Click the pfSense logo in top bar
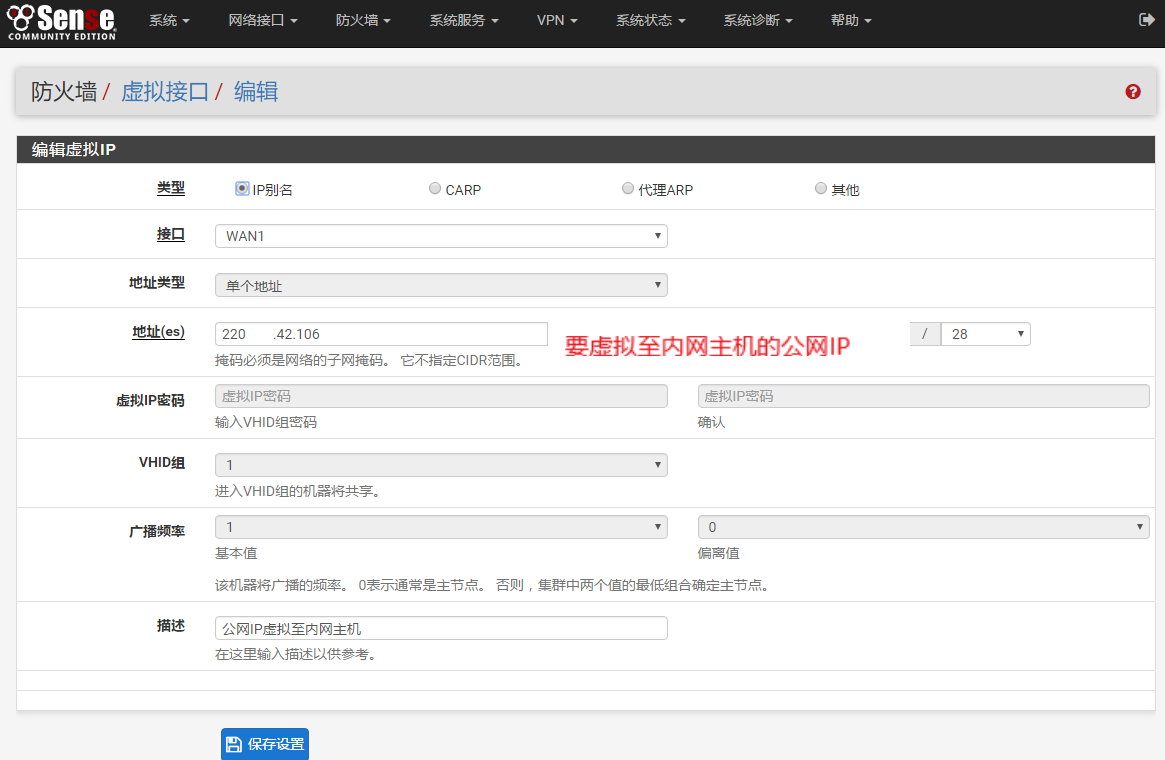Image resolution: width=1165 pixels, height=760 pixels. [61, 21]
